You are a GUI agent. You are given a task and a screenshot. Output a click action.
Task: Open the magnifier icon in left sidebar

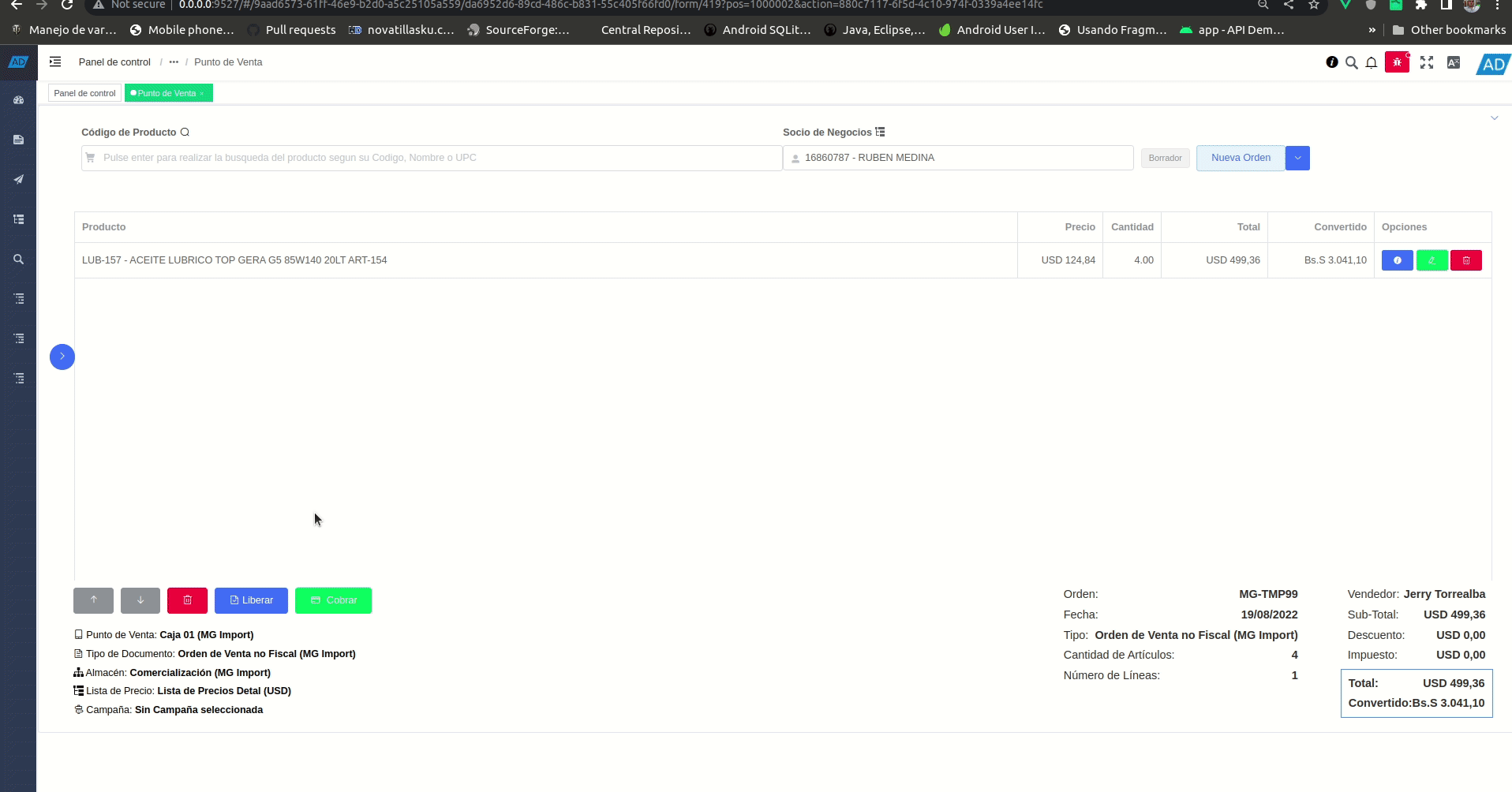(x=18, y=259)
